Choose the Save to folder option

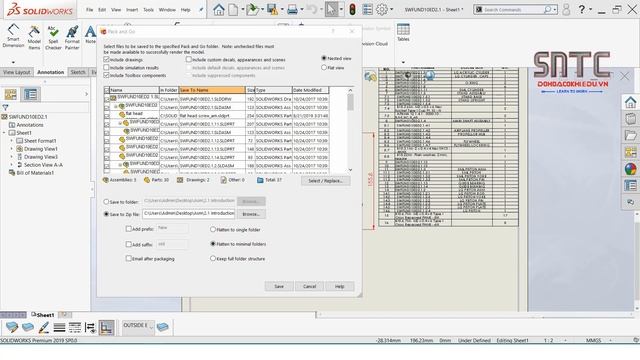tap(107, 202)
